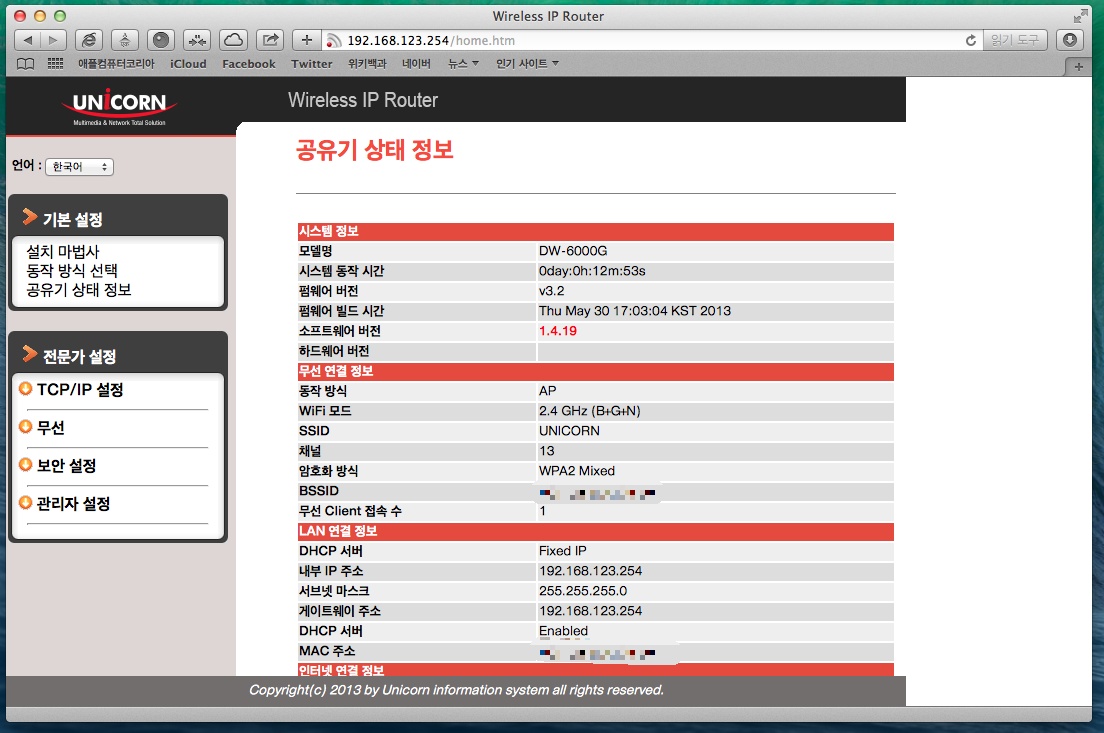This screenshot has height=733, width=1104.
Task: Click the 시스템 정보 section header
Action: coord(596,232)
